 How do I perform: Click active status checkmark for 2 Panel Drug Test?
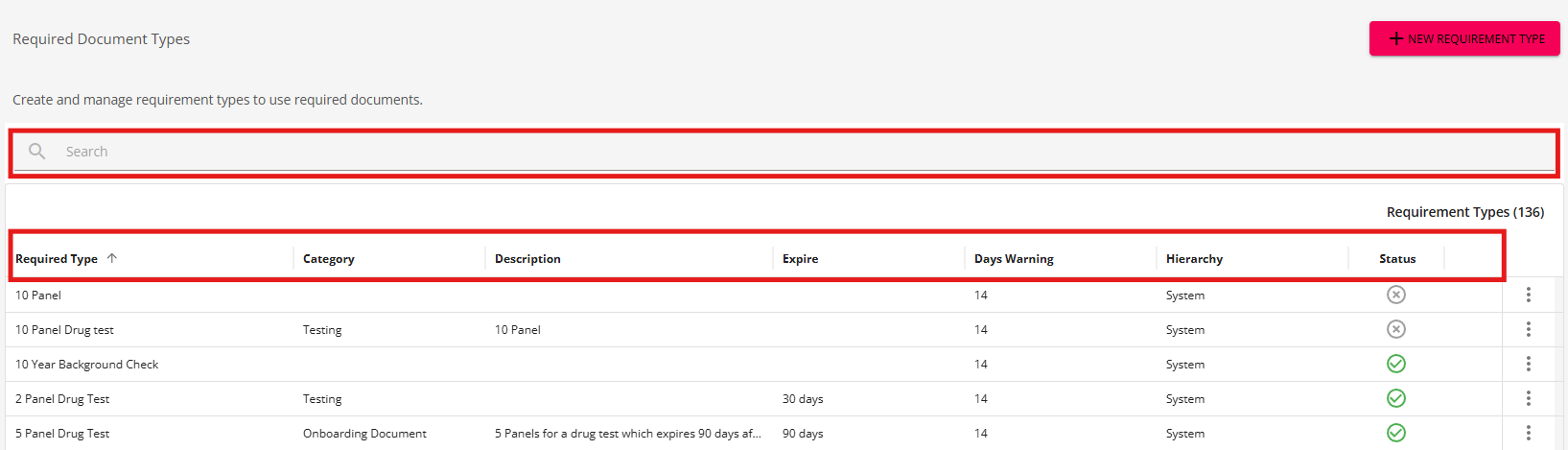1396,398
